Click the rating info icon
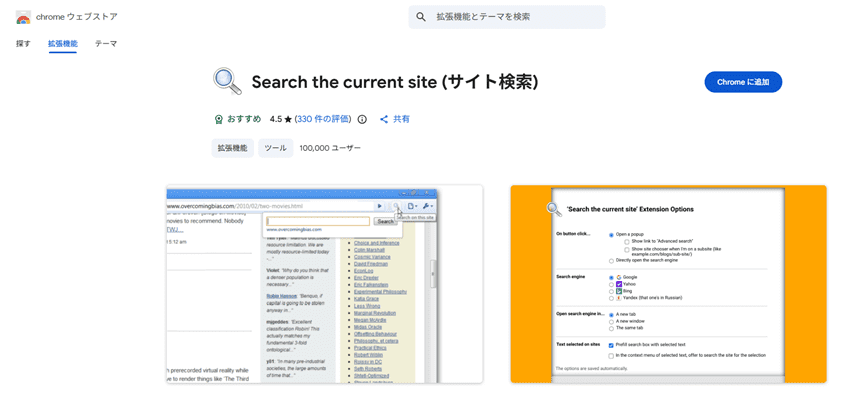This screenshot has height=394, width=850. point(363,119)
